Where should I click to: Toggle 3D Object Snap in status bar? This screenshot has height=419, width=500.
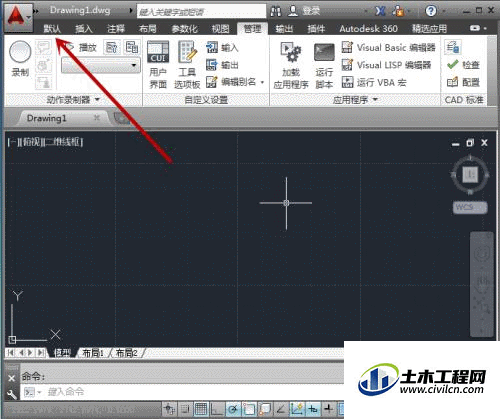tap(265, 409)
